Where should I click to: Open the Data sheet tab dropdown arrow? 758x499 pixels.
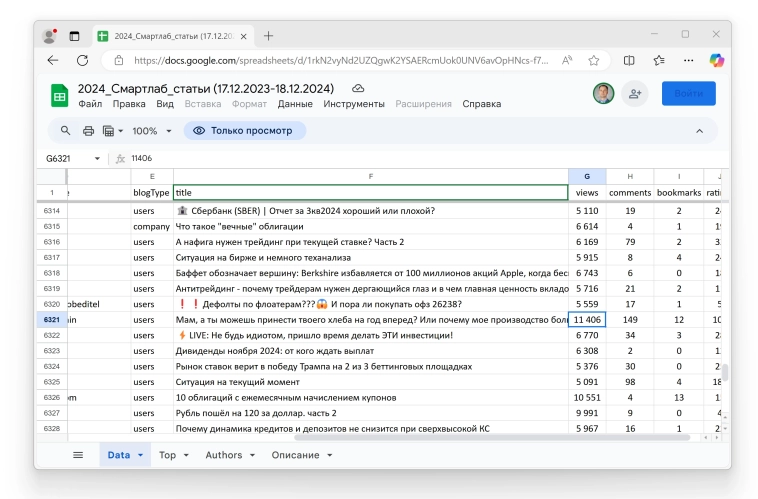tap(141, 455)
